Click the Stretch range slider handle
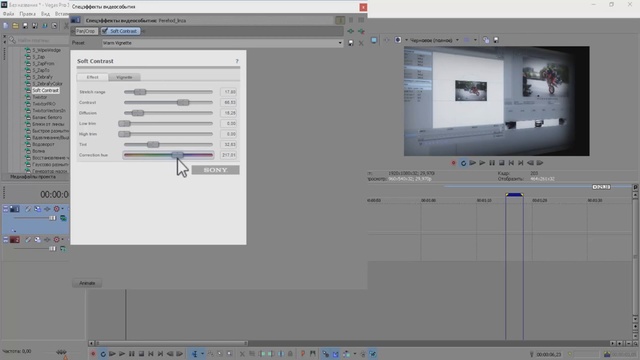Screen dimensions: 640x360 pyautogui.click(x=140, y=92)
